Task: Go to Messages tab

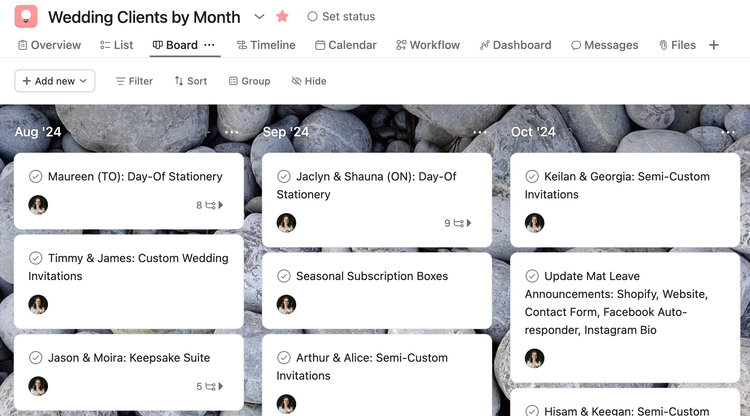Action: coord(605,45)
